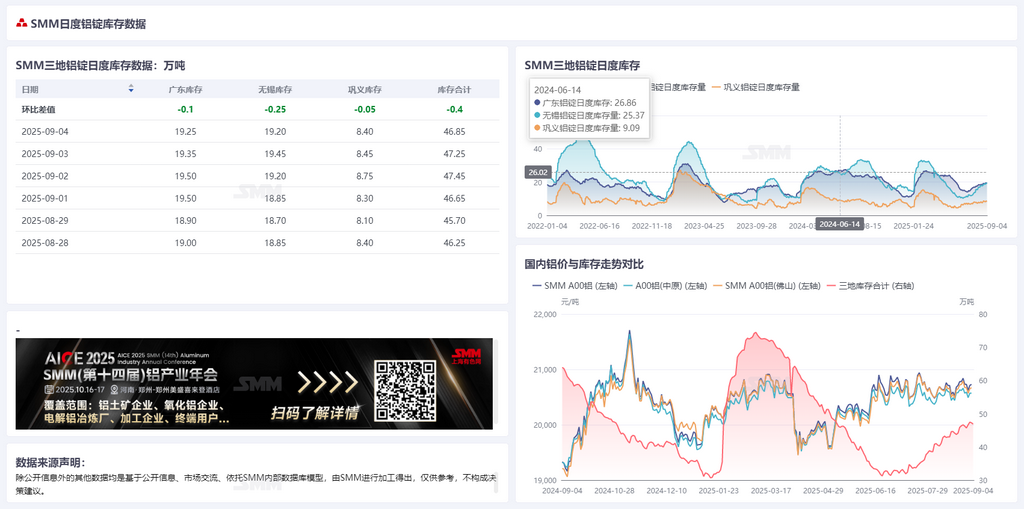Click 47.25 total for 2025-09-03
The width and height of the screenshot is (1024, 509).
[454, 154]
